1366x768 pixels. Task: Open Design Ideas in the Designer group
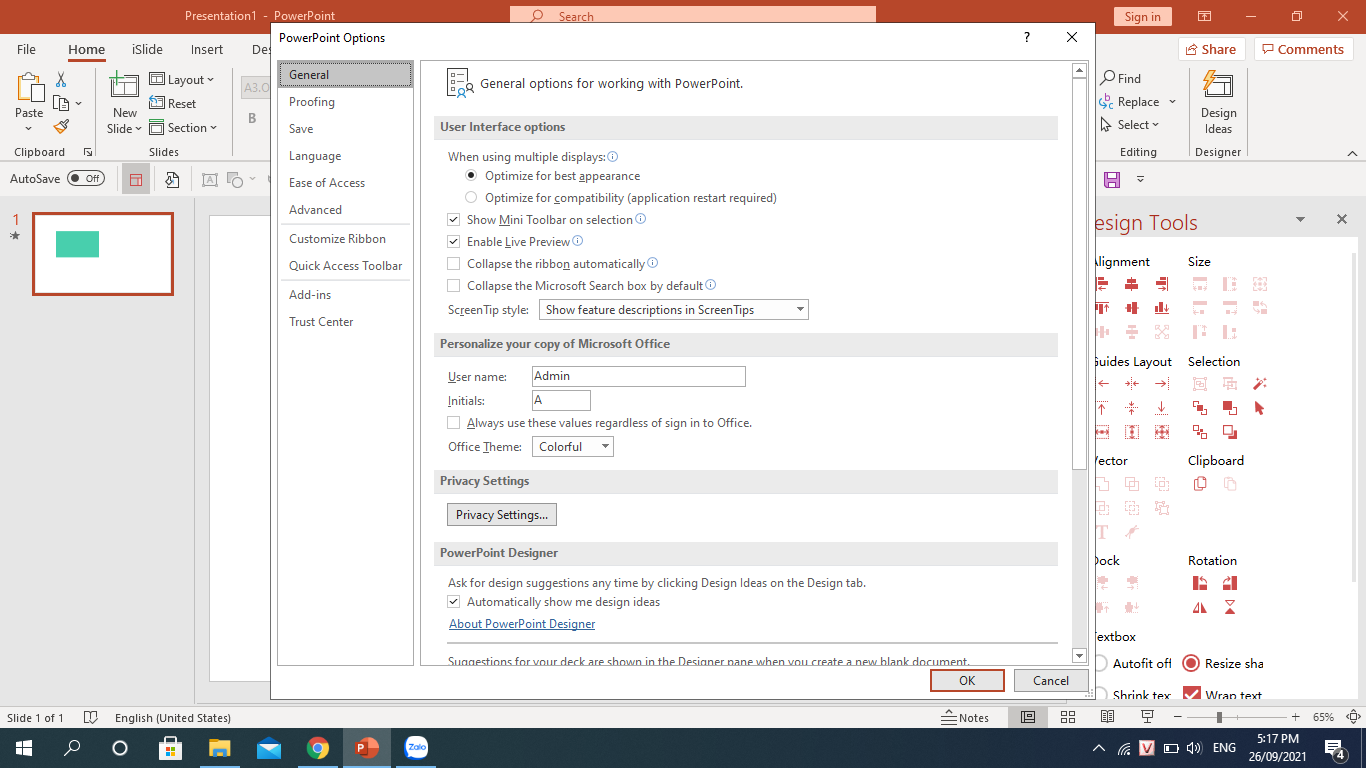click(x=1218, y=102)
